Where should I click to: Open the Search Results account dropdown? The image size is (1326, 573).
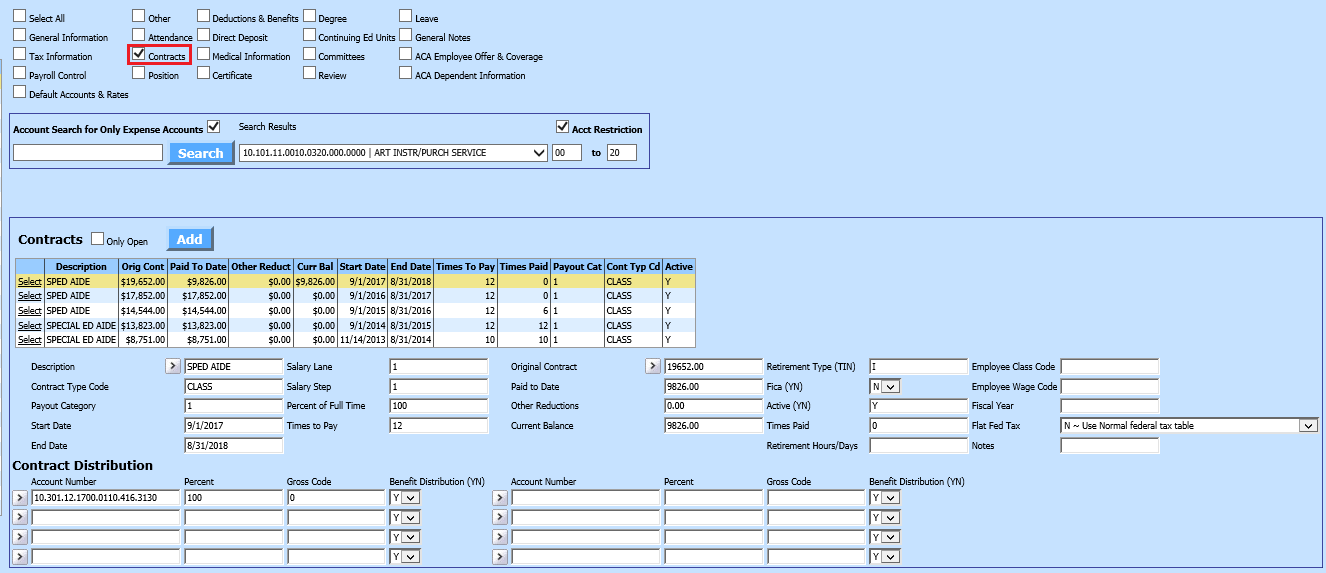coord(393,153)
